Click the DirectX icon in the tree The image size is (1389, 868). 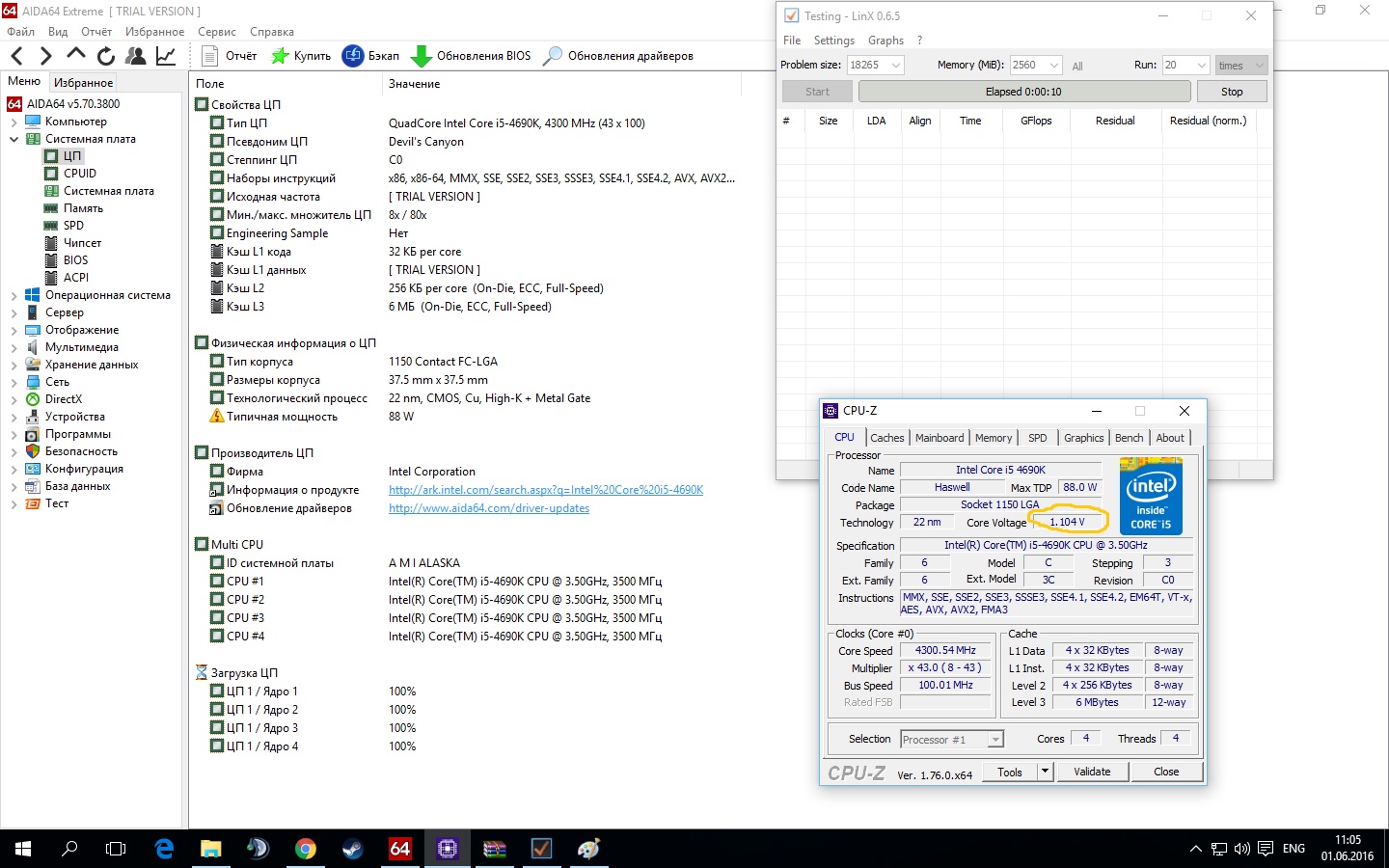click(33, 399)
